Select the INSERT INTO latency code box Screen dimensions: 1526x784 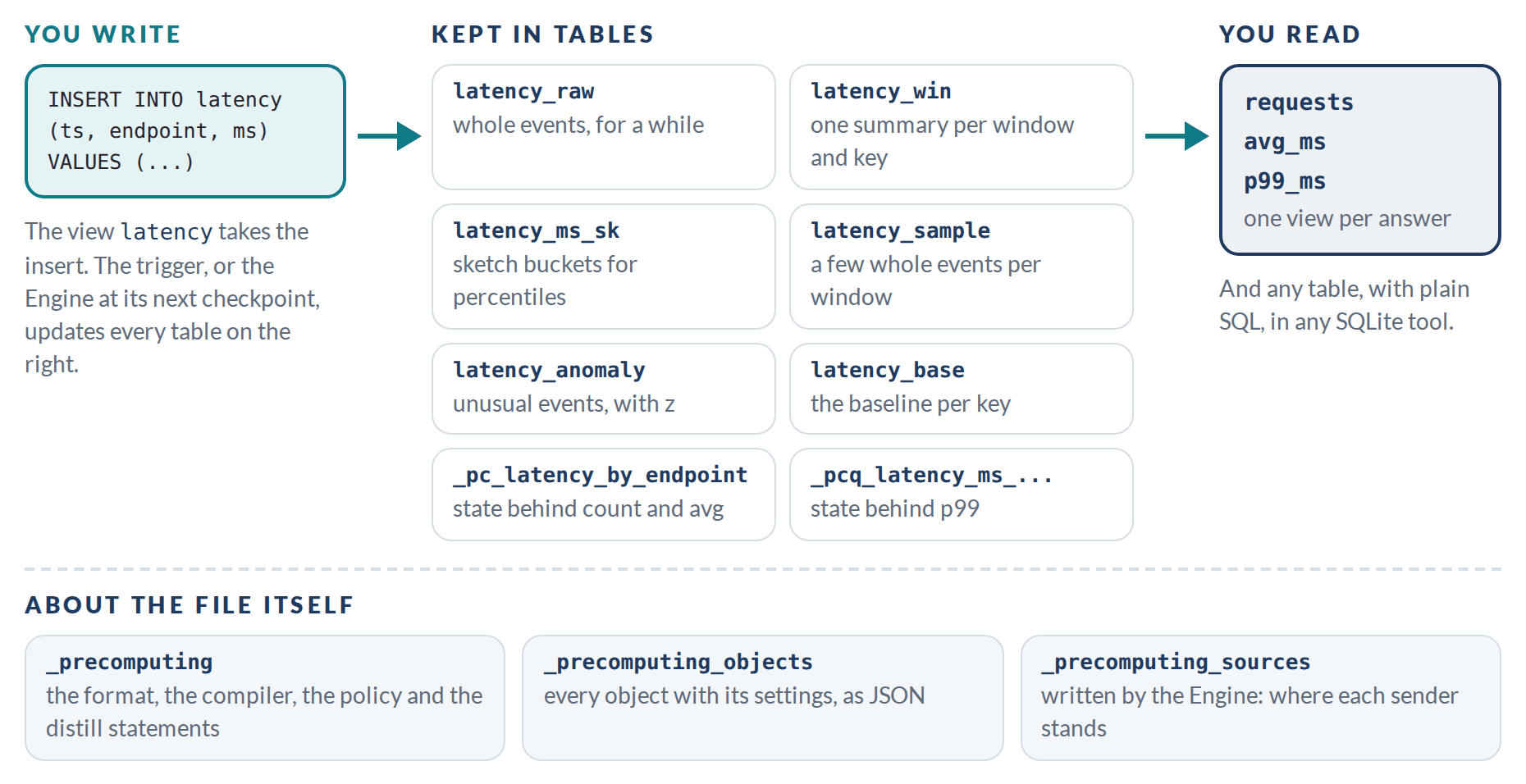(185, 131)
